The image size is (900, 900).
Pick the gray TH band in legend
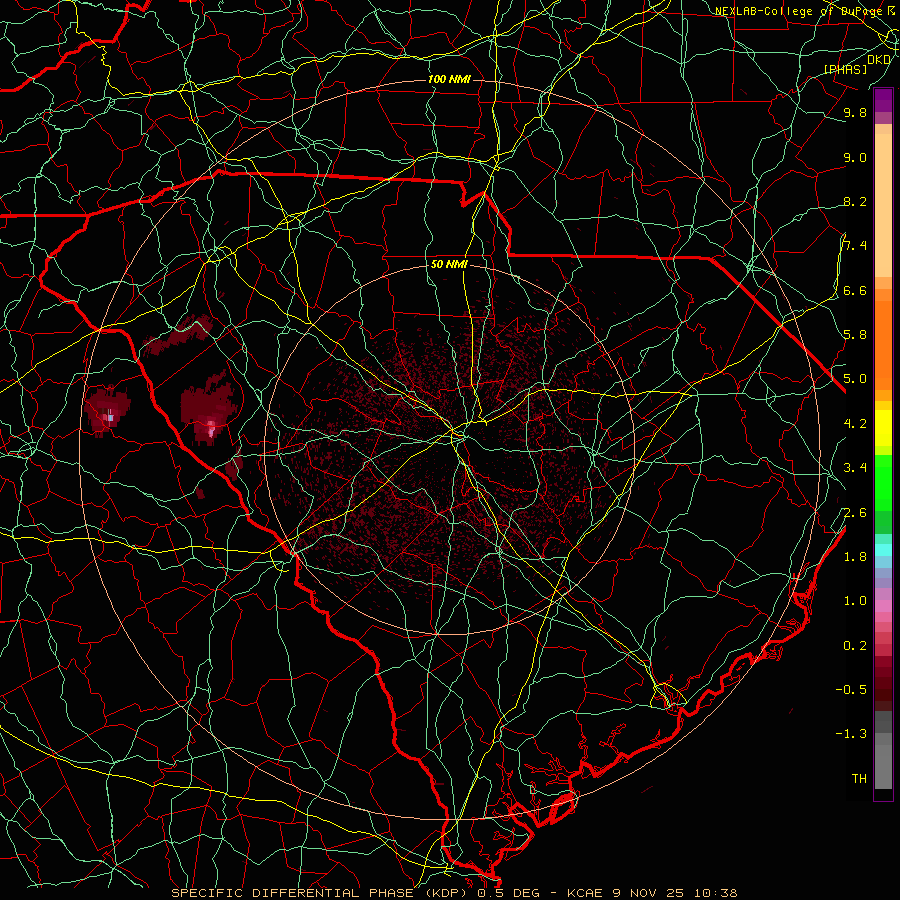pos(883,767)
